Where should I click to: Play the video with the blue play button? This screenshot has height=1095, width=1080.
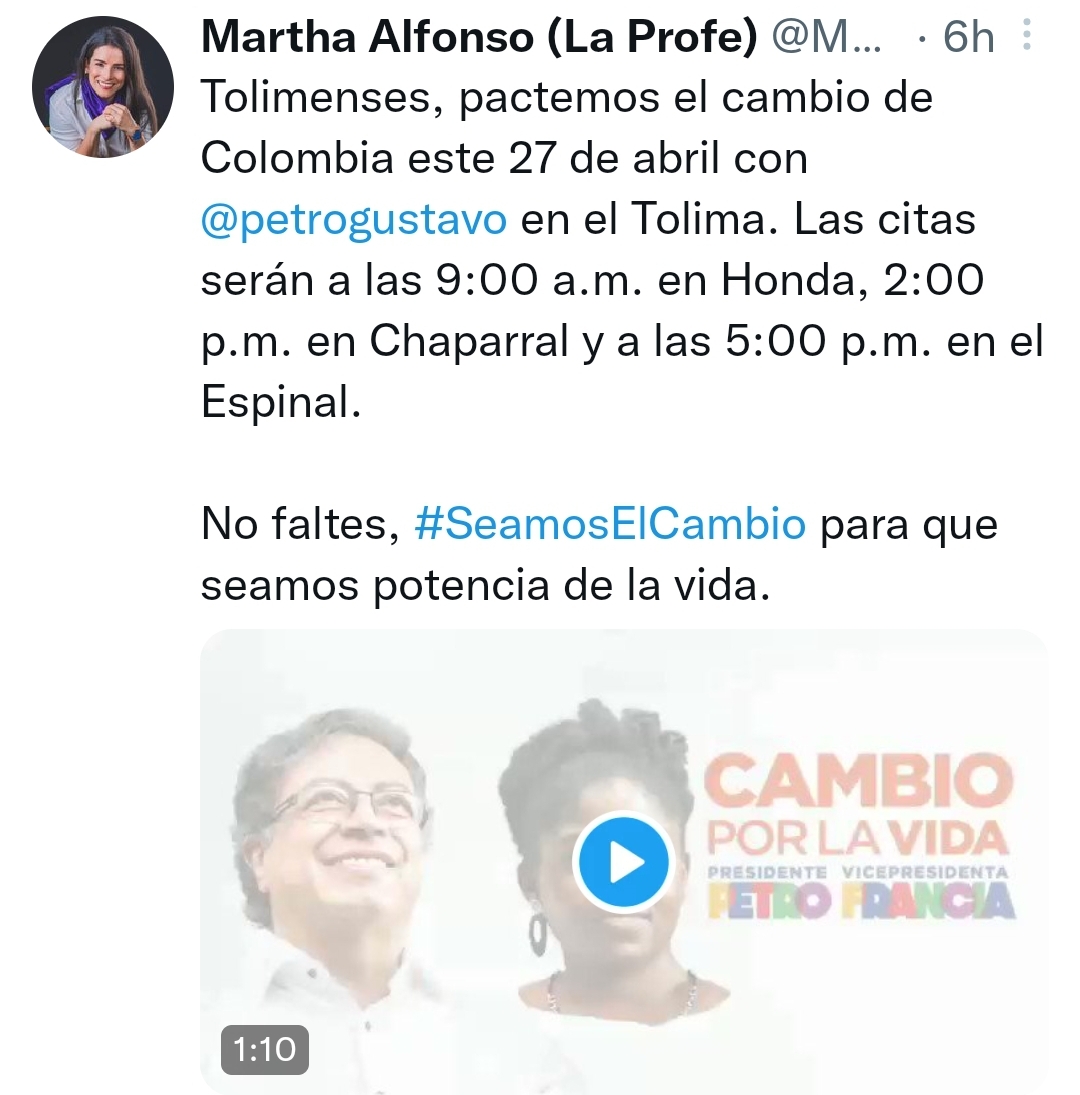(x=623, y=862)
